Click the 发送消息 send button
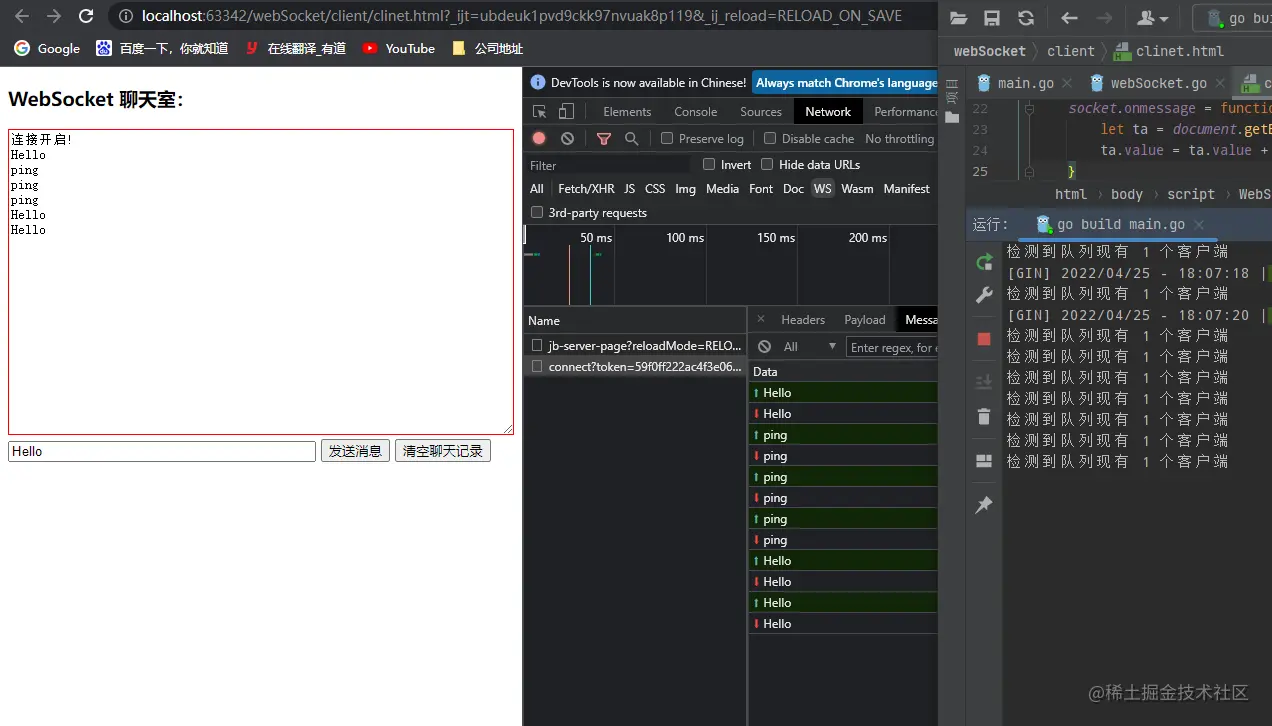The width and height of the screenshot is (1272, 726). [x=355, y=451]
